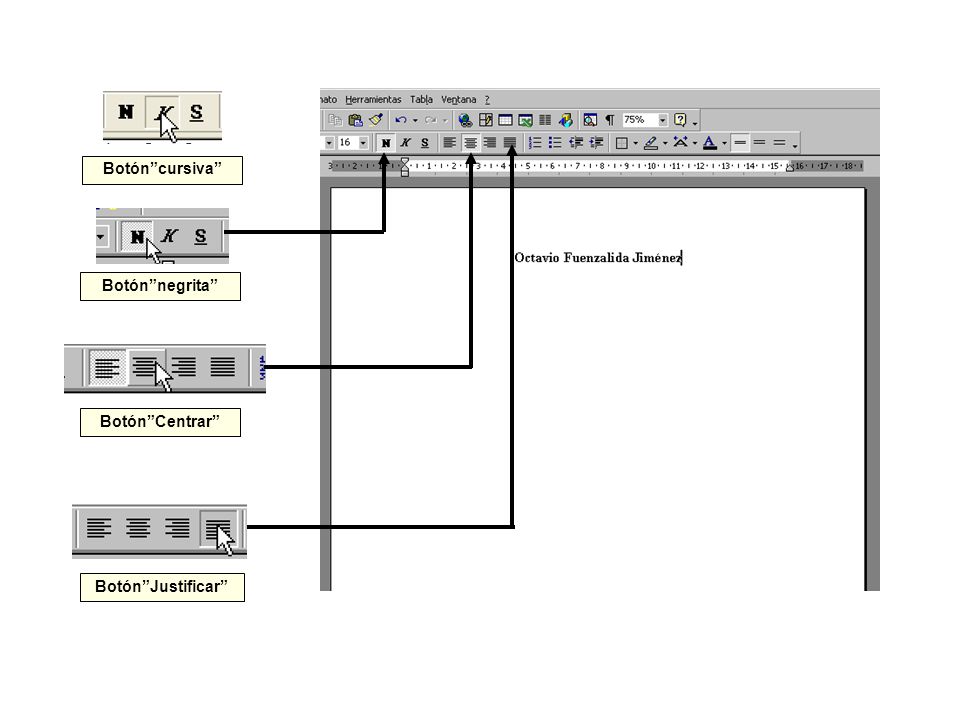Screen dimensions: 960x720
Task: Click the Paste clipboard icon
Action: click(x=355, y=120)
